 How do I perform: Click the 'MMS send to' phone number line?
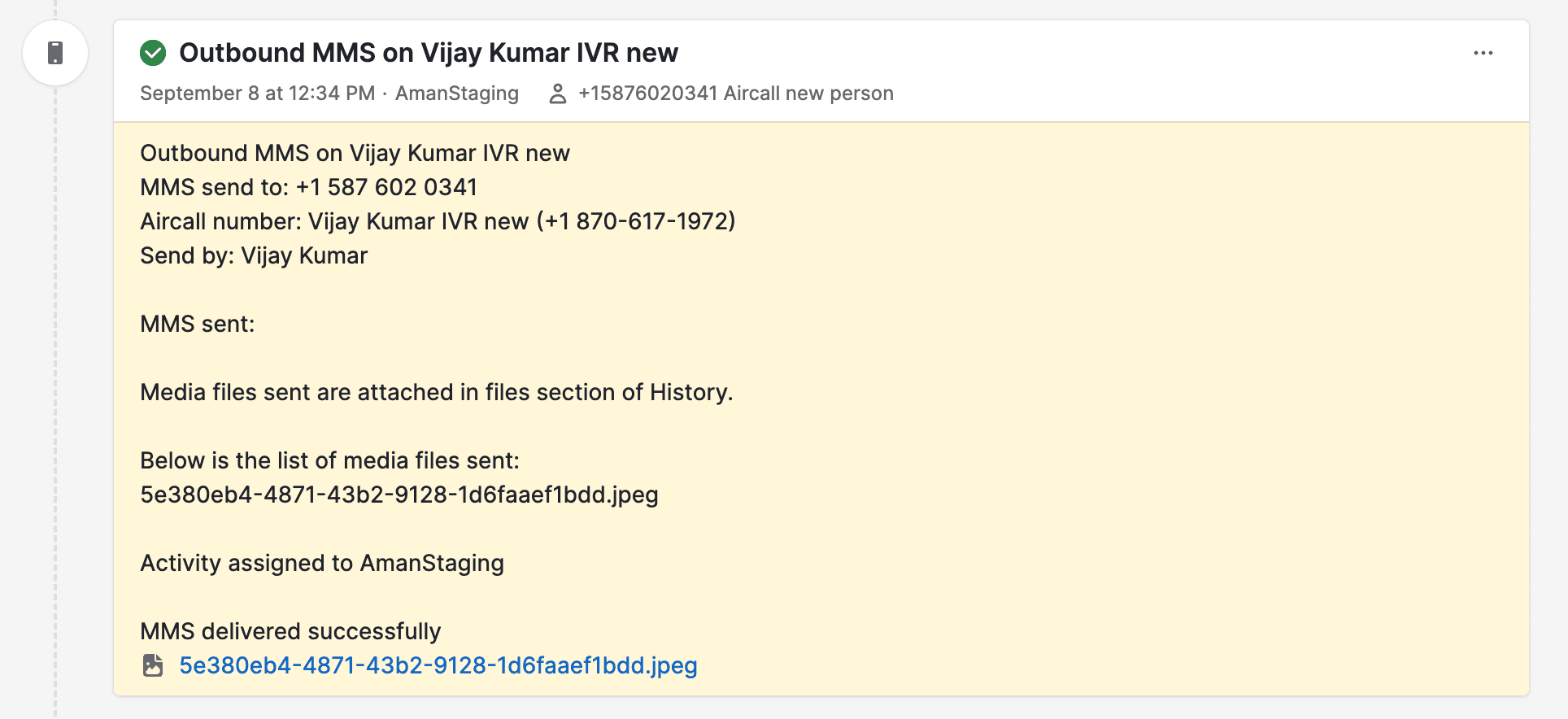(x=308, y=187)
